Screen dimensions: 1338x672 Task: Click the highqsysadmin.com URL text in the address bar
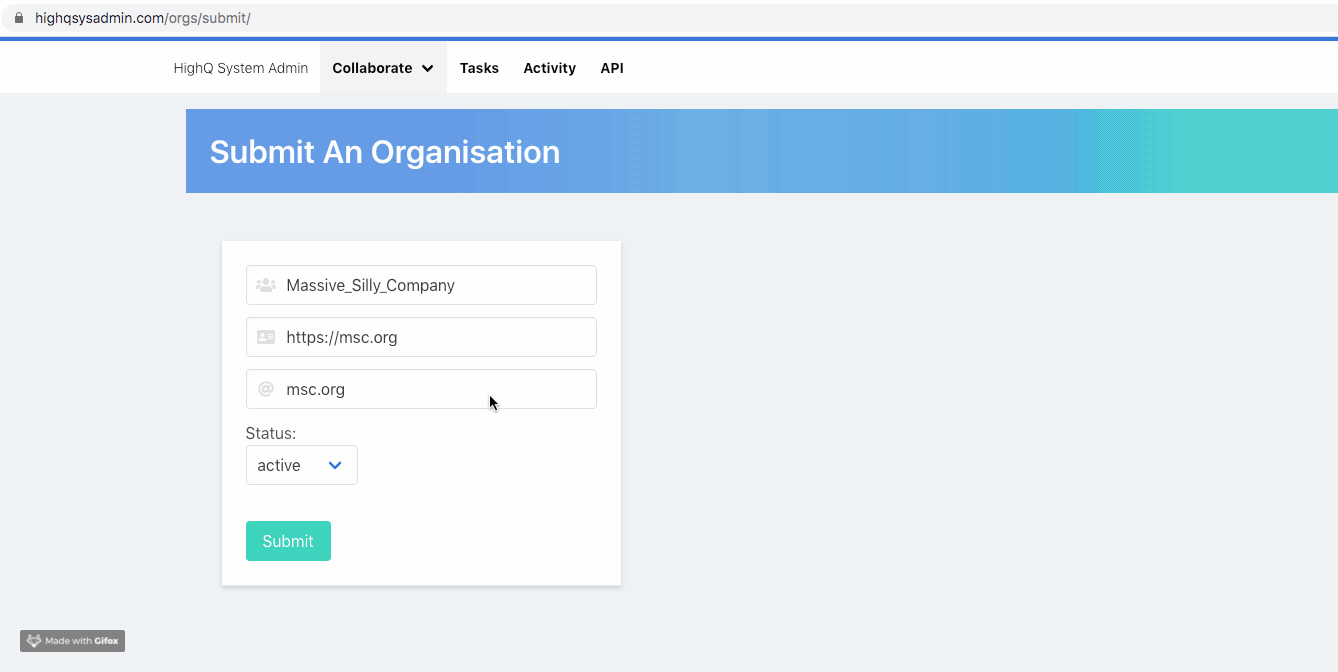(x=142, y=19)
